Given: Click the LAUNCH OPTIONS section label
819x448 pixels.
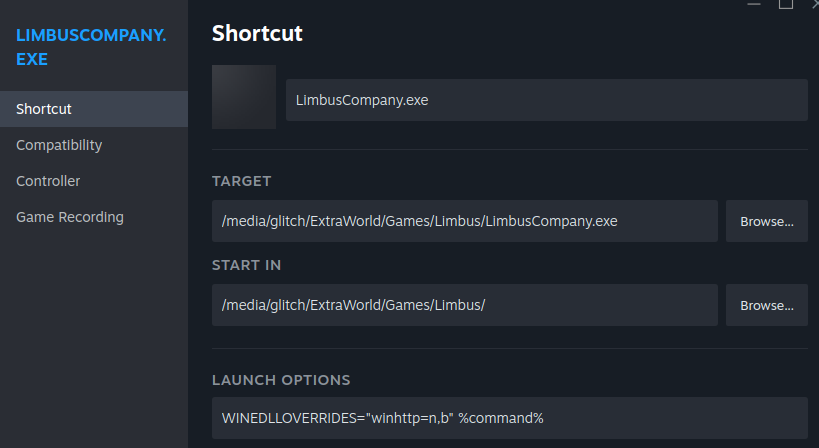Looking at the screenshot, I should click(x=281, y=380).
